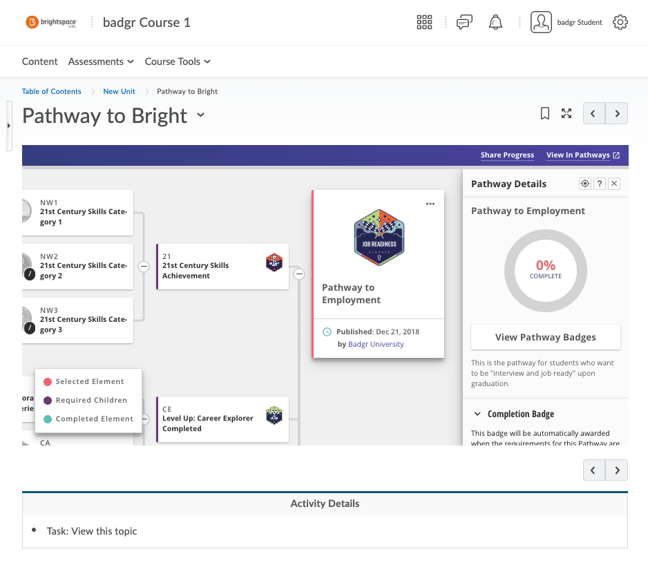
Task: Open the Content navigation tab
Action: point(40,62)
